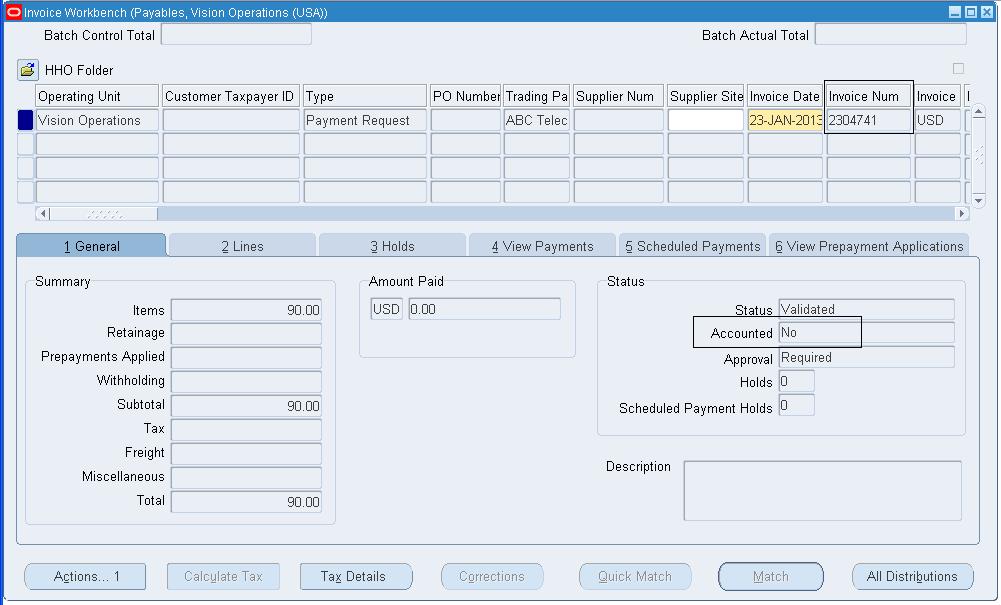This screenshot has width=1001, height=605.
Task: Click the All Distributions button
Action: coord(911,576)
